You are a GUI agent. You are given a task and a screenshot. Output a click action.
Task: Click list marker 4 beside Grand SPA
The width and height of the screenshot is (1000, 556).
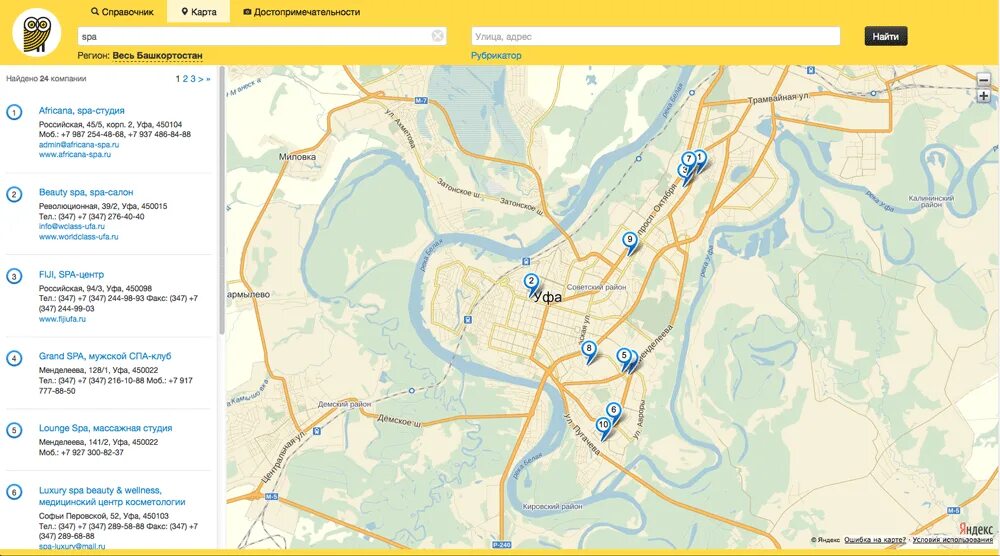[14, 358]
